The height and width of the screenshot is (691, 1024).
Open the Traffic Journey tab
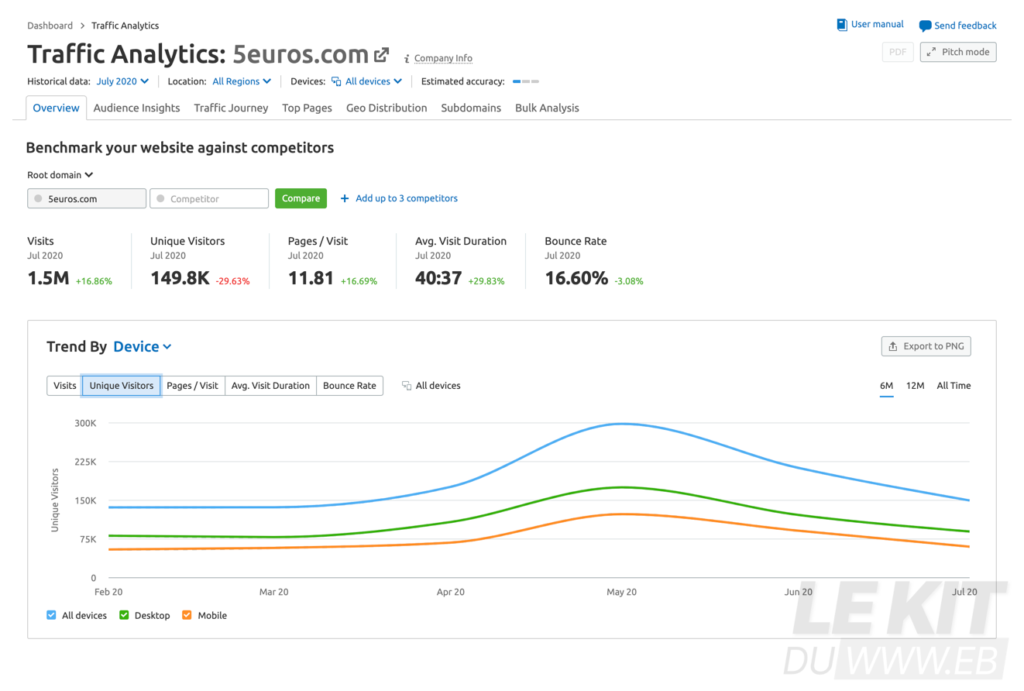[x=231, y=108]
